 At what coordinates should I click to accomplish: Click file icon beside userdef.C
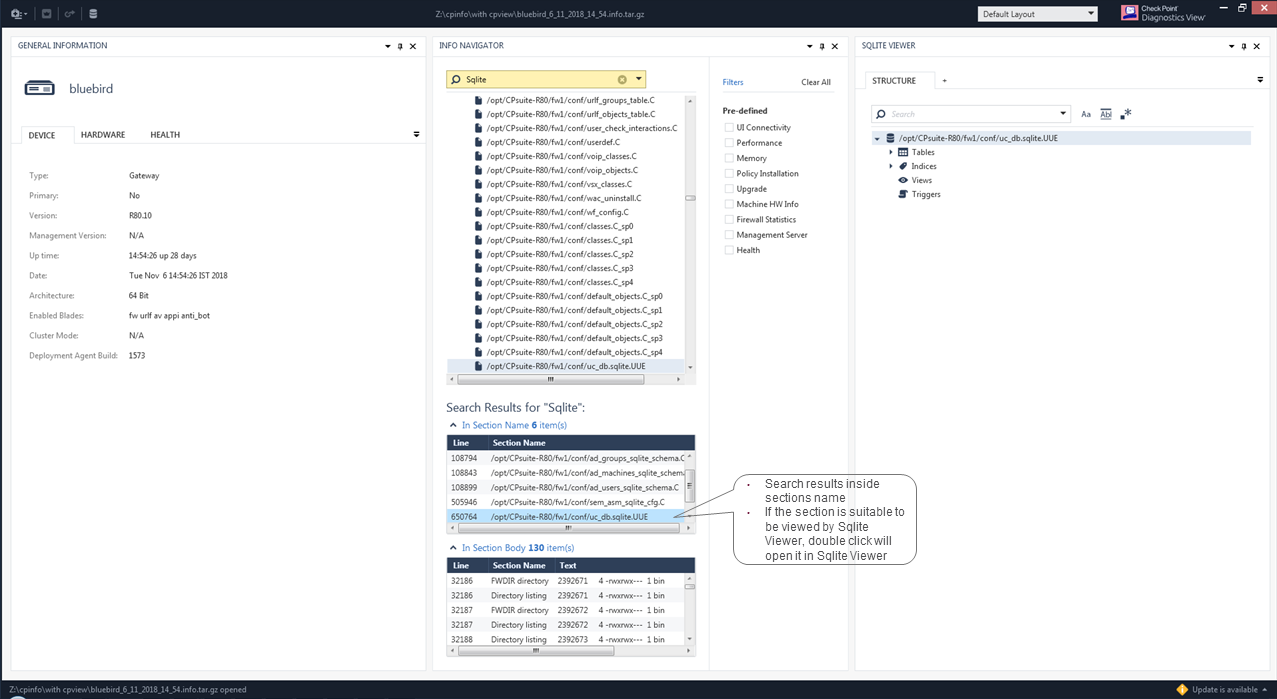point(478,142)
